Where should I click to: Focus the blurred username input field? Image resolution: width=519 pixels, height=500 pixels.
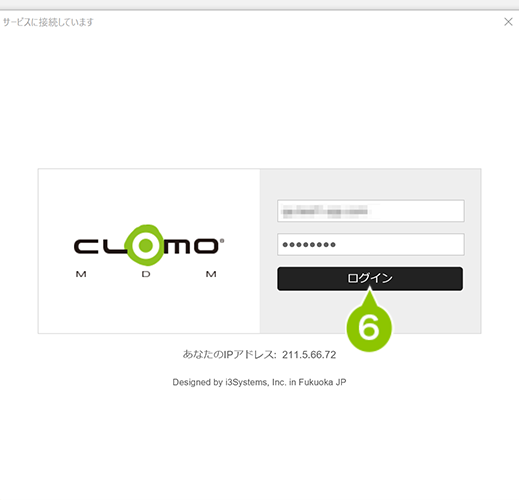pyautogui.click(x=371, y=211)
